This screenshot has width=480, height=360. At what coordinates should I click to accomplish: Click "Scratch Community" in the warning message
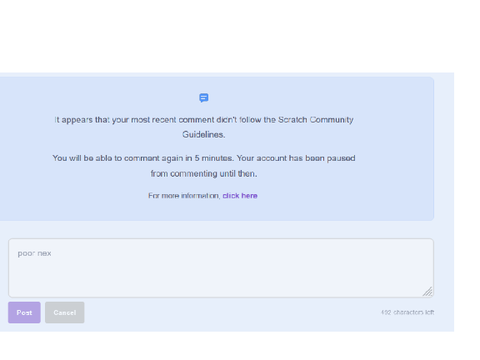click(x=316, y=120)
